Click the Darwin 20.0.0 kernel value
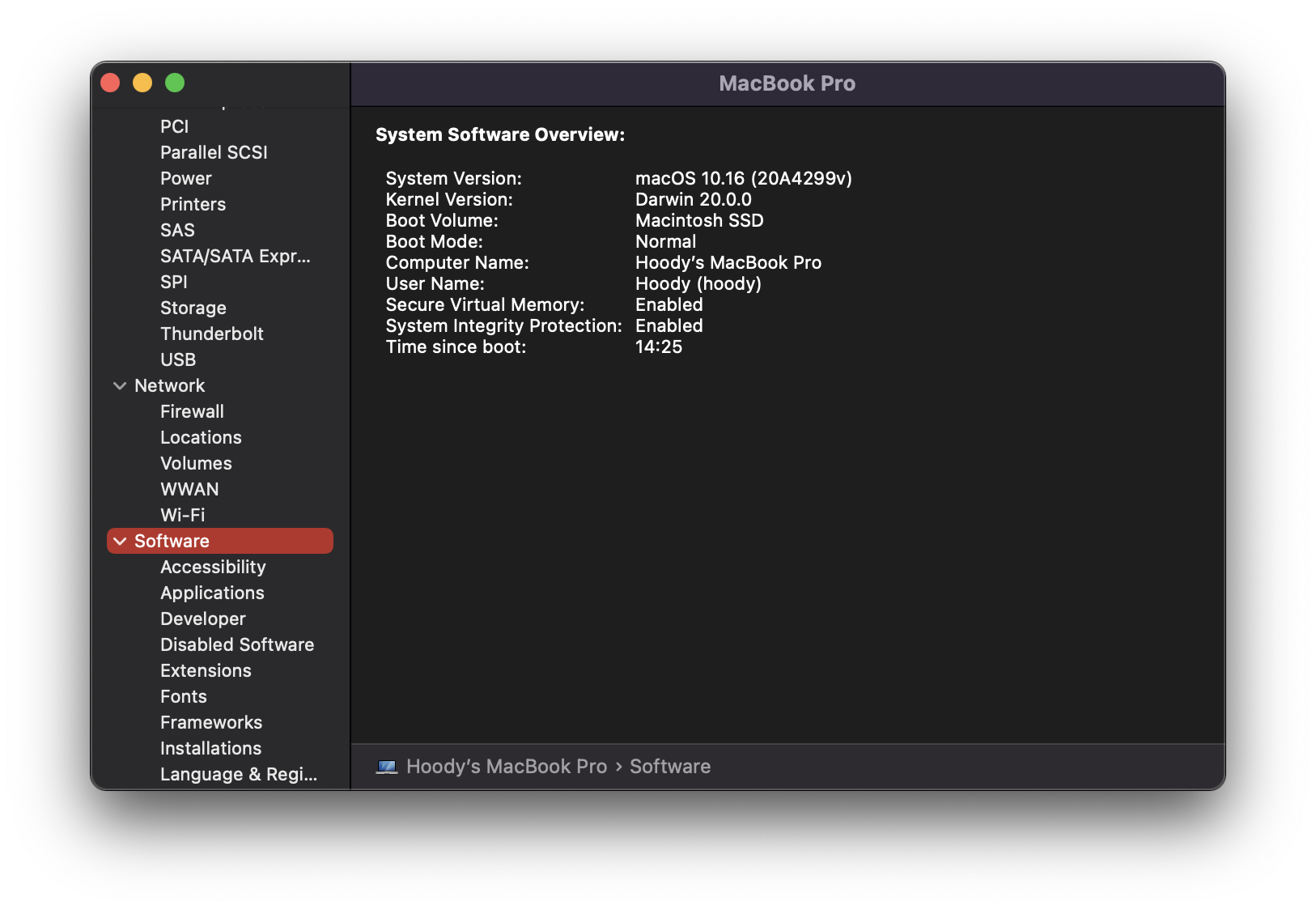 (x=694, y=199)
